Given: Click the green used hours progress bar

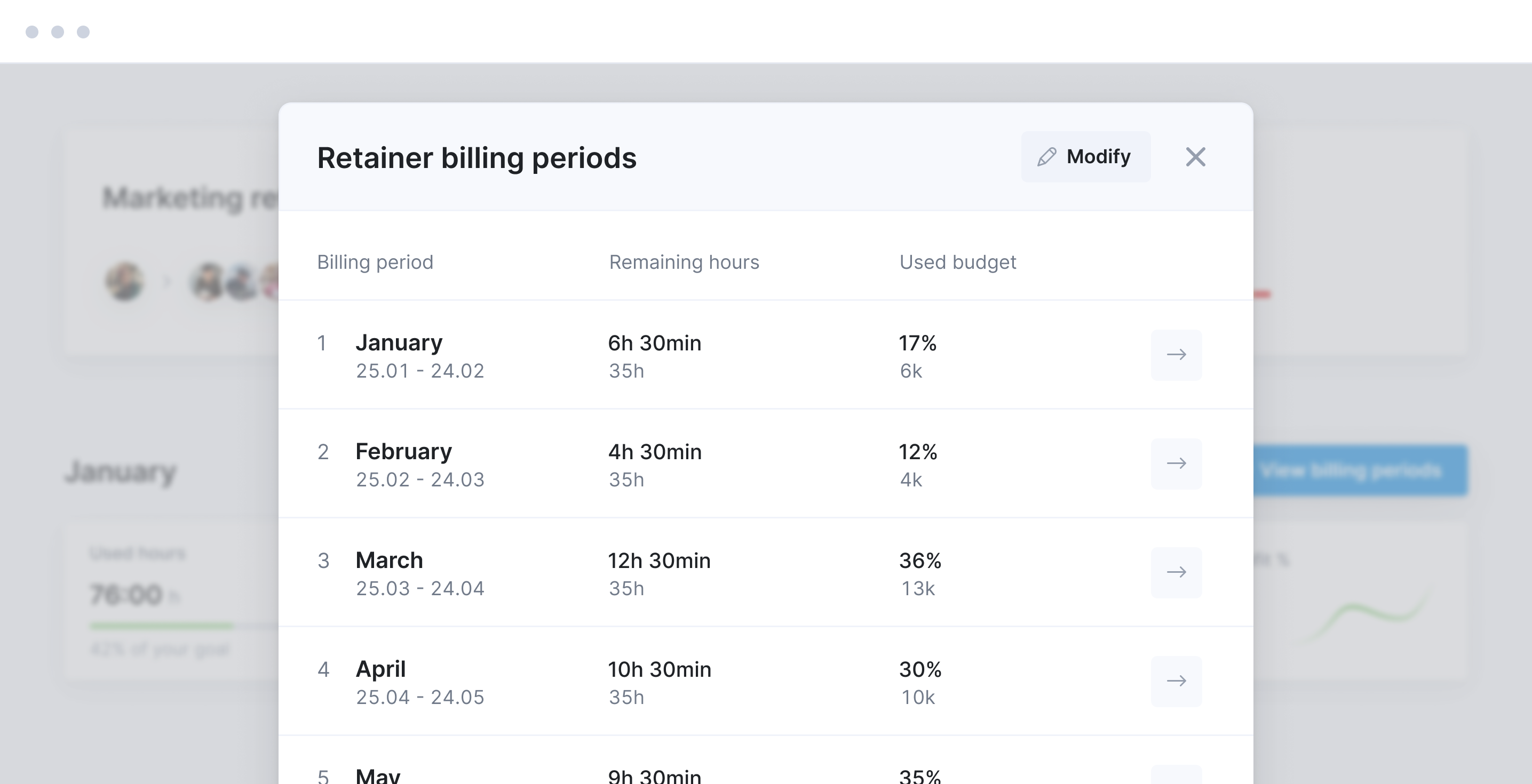Looking at the screenshot, I should click(161, 625).
